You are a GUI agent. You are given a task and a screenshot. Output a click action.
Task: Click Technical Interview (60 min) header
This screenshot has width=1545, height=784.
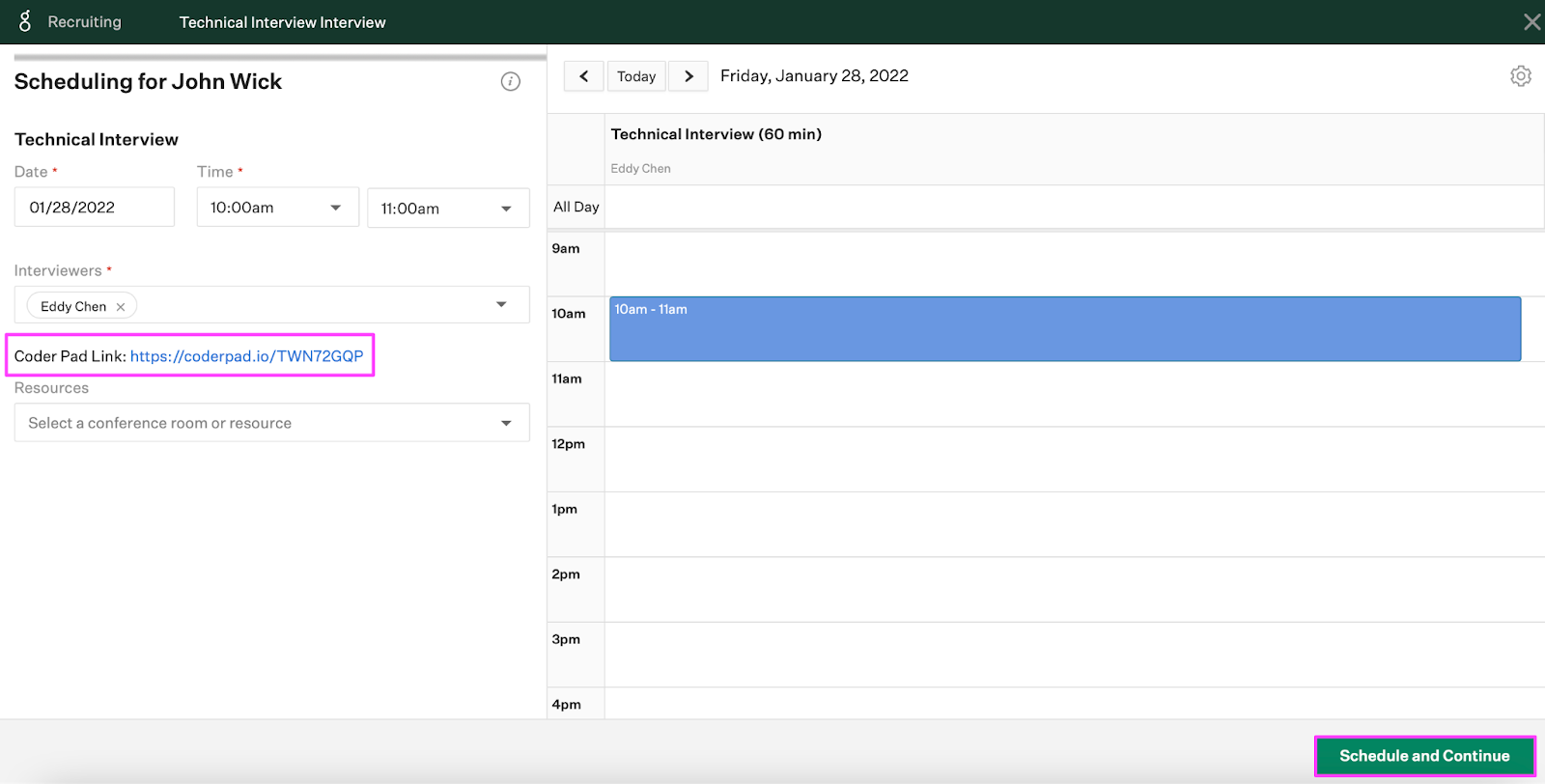click(x=716, y=134)
